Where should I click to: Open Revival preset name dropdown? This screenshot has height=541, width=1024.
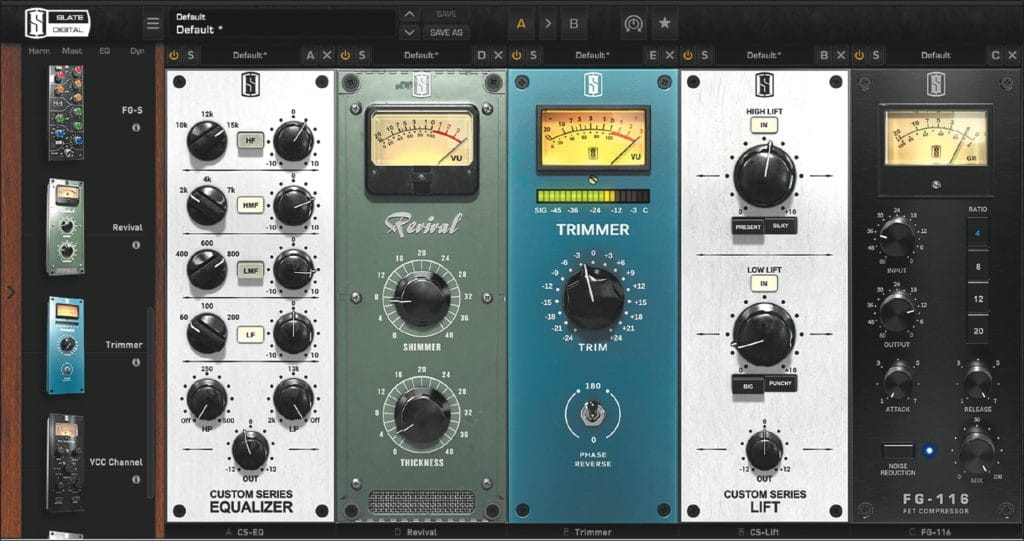click(421, 56)
